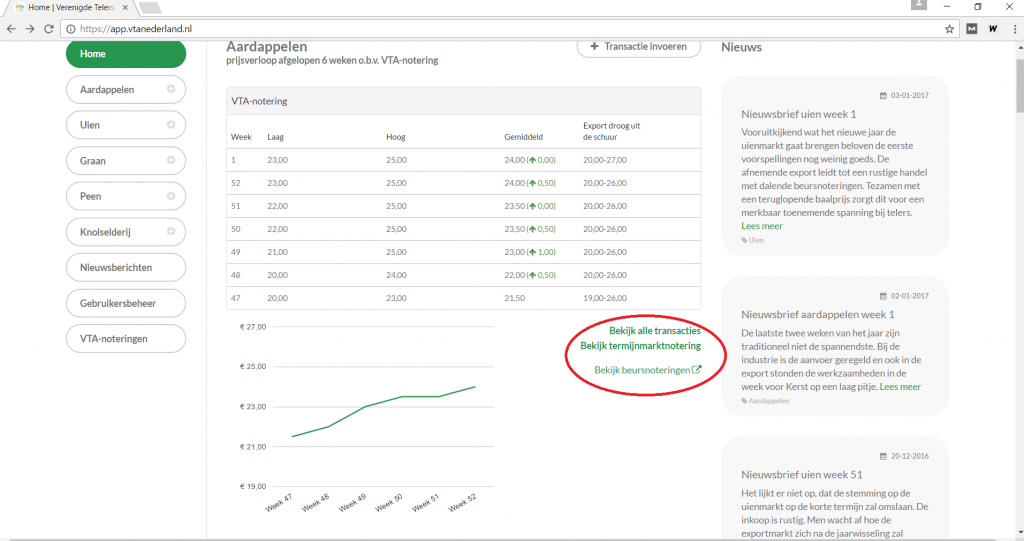Expand the Peen plus icon in sidebar
This screenshot has height=541, width=1024.
coord(170,196)
